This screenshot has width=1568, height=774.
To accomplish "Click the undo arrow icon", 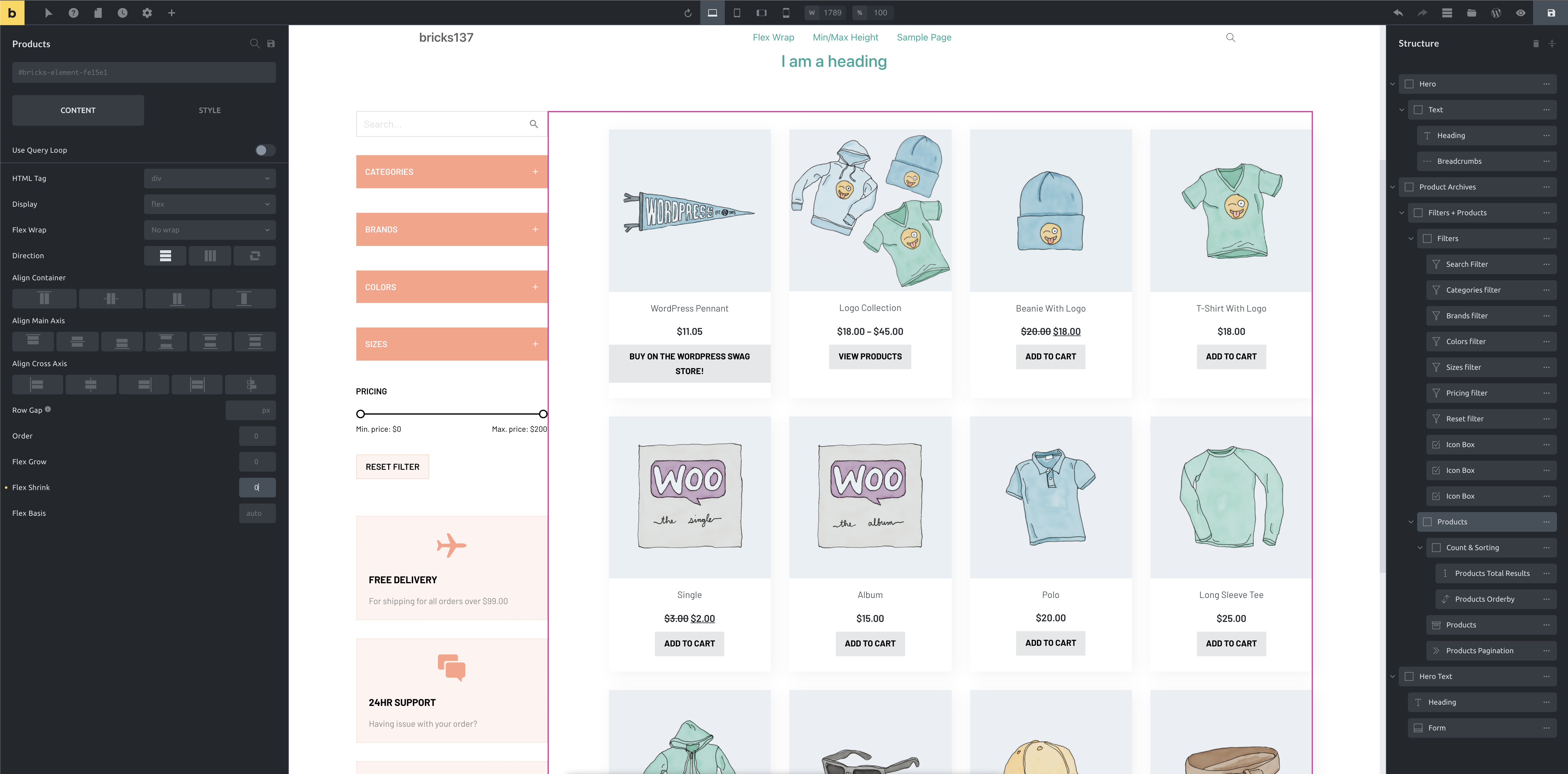I will pyautogui.click(x=1398, y=13).
